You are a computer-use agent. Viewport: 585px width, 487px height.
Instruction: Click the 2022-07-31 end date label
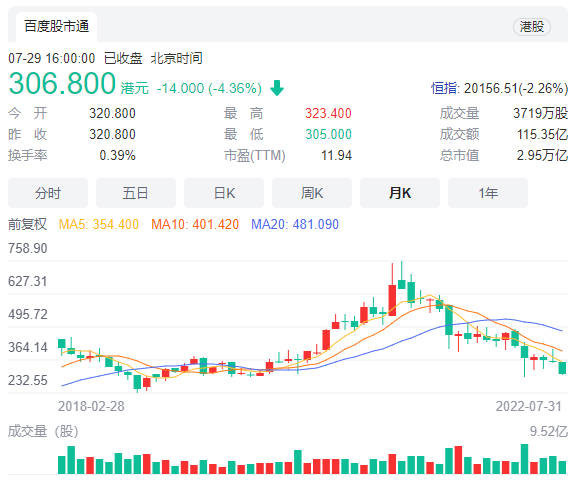click(x=529, y=406)
